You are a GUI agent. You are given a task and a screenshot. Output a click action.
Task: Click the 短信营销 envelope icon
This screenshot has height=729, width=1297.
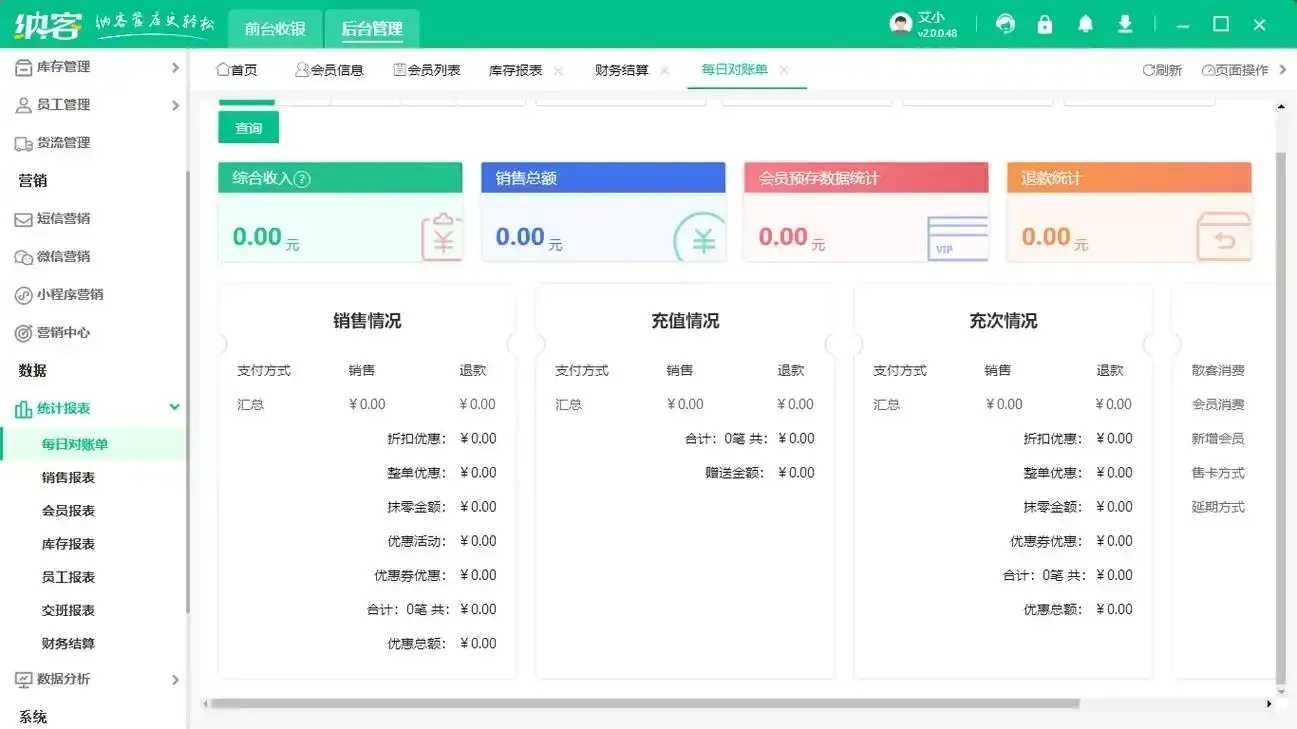tap(23, 219)
